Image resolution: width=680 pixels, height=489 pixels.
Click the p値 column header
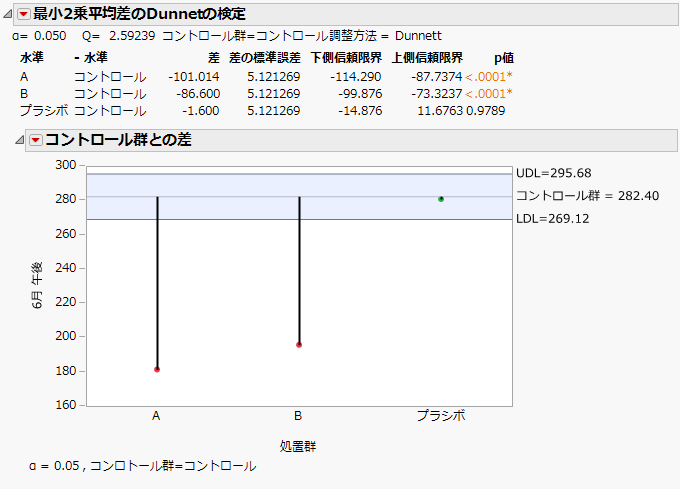tap(504, 58)
